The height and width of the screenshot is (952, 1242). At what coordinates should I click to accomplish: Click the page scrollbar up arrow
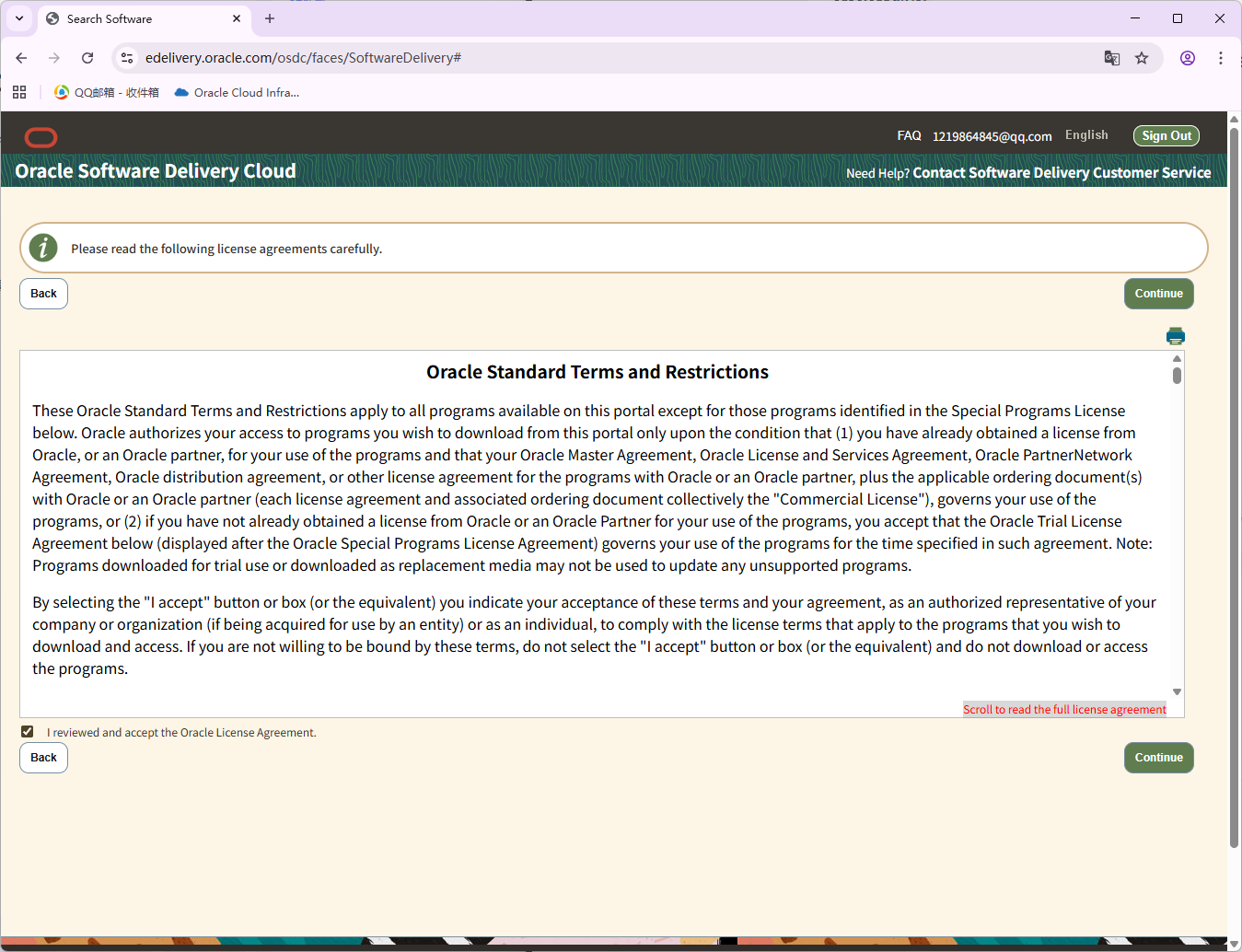(1234, 120)
